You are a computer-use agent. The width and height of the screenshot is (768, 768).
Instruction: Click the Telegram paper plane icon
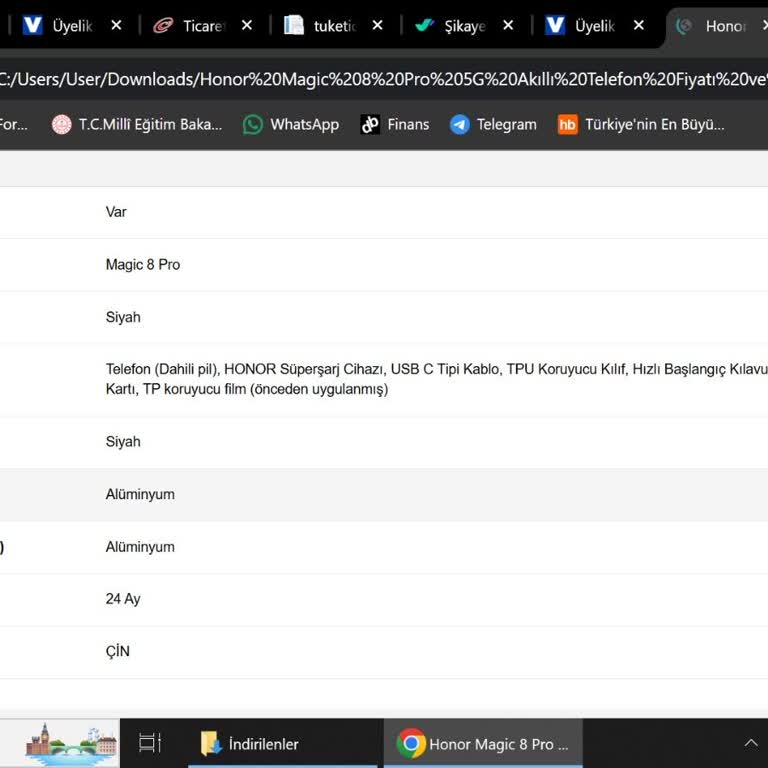(459, 124)
